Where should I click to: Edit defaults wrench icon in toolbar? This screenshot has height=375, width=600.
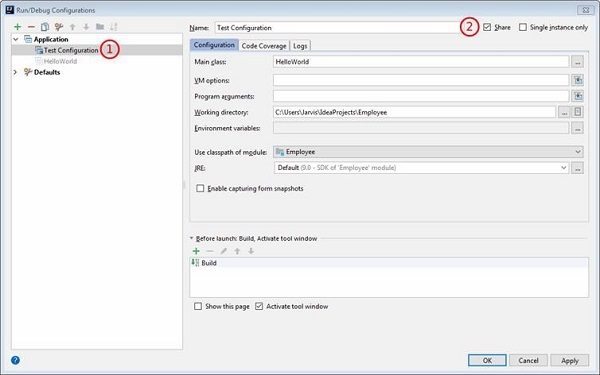pyautogui.click(x=59, y=27)
